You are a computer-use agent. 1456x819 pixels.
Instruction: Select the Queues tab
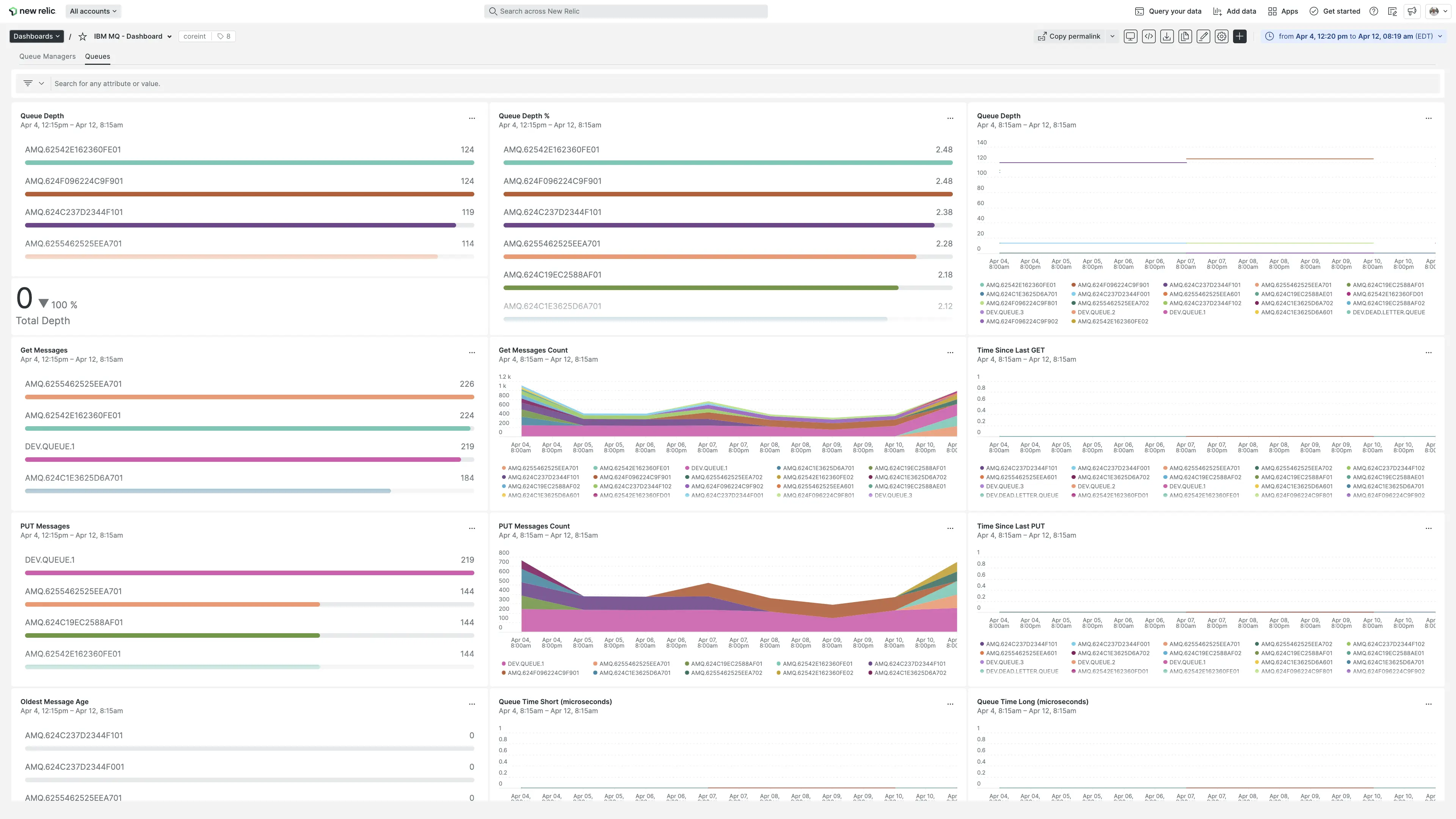(97, 56)
